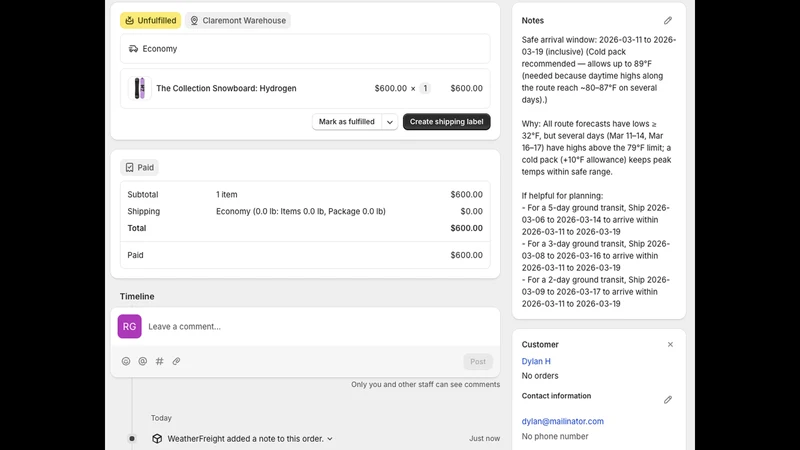The image size is (800, 450).
Task: Click the shipping $0.00 amount
Action: tap(471, 211)
